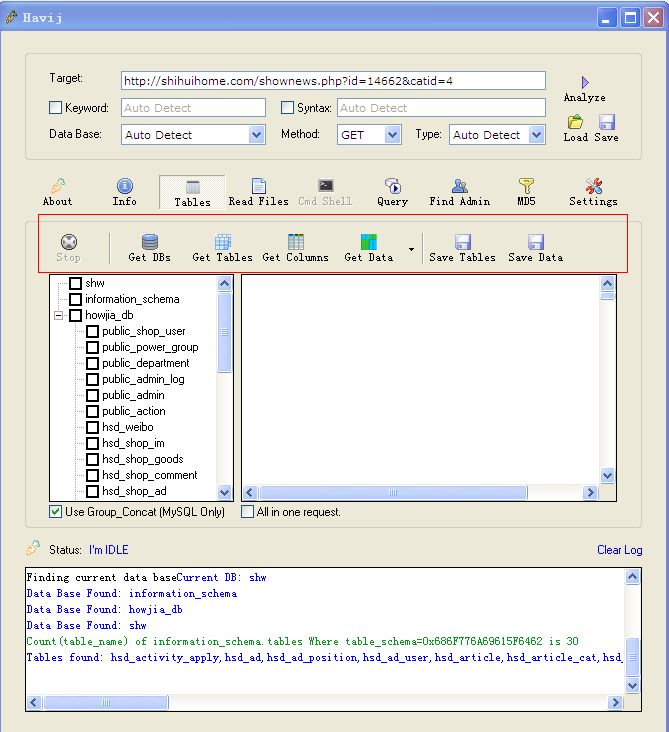
Task: Check the public_admin_log checkbox
Action: 92,379
